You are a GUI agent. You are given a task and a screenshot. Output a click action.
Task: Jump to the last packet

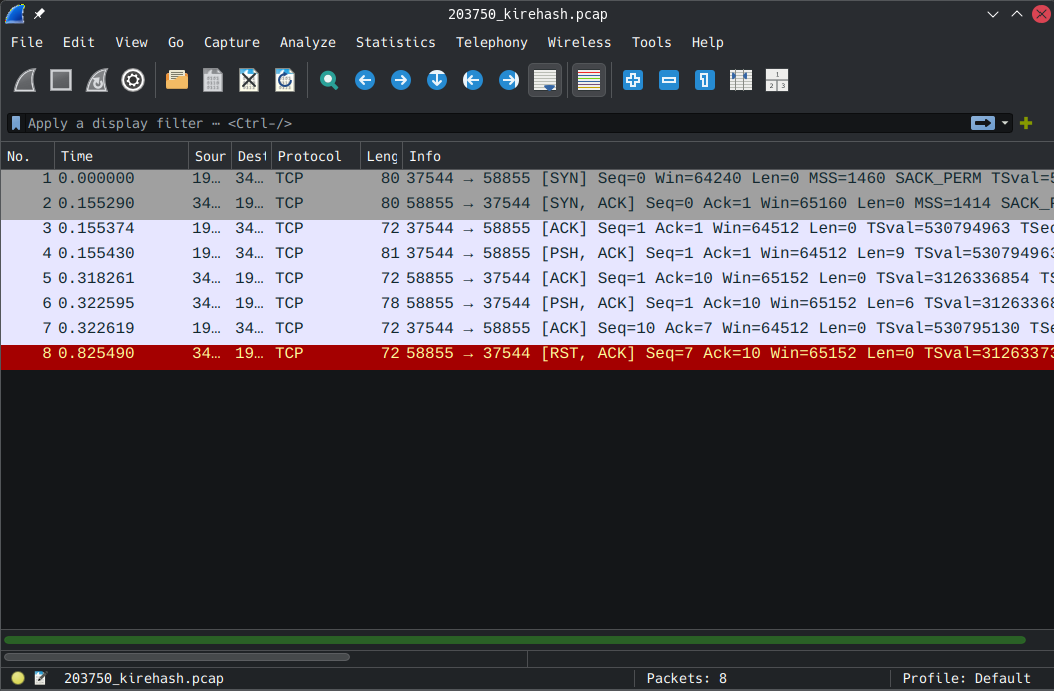(x=509, y=80)
